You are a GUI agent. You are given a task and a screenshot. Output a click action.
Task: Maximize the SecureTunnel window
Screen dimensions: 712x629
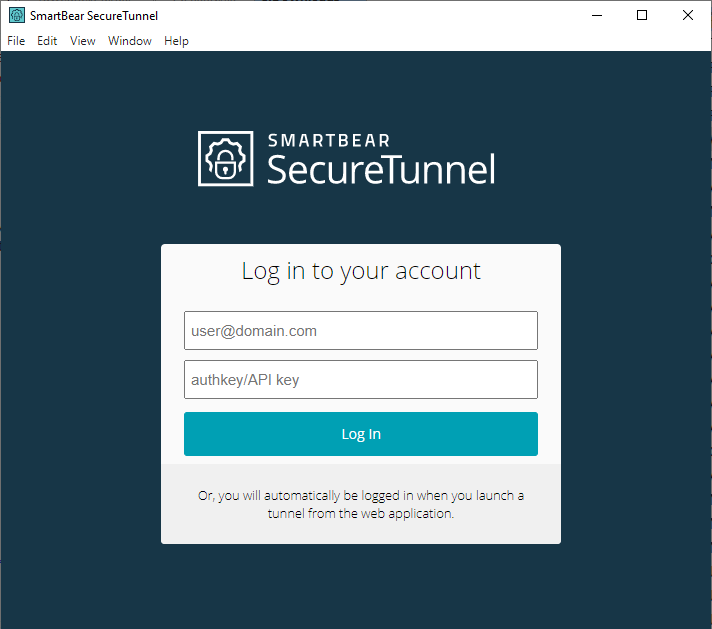tap(642, 16)
